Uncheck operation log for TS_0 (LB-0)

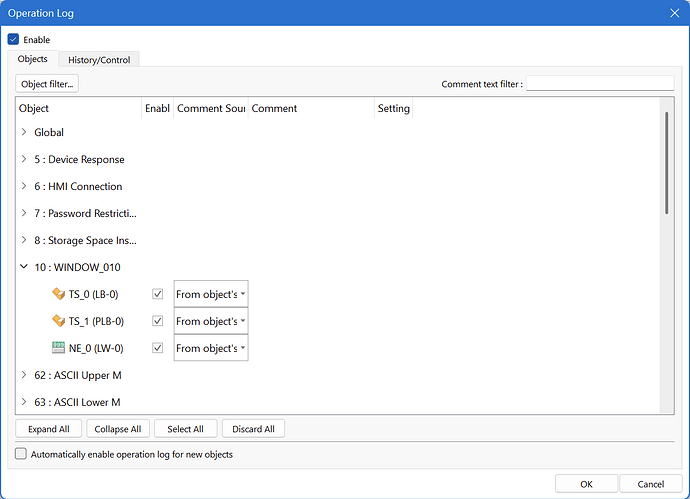[158, 294]
